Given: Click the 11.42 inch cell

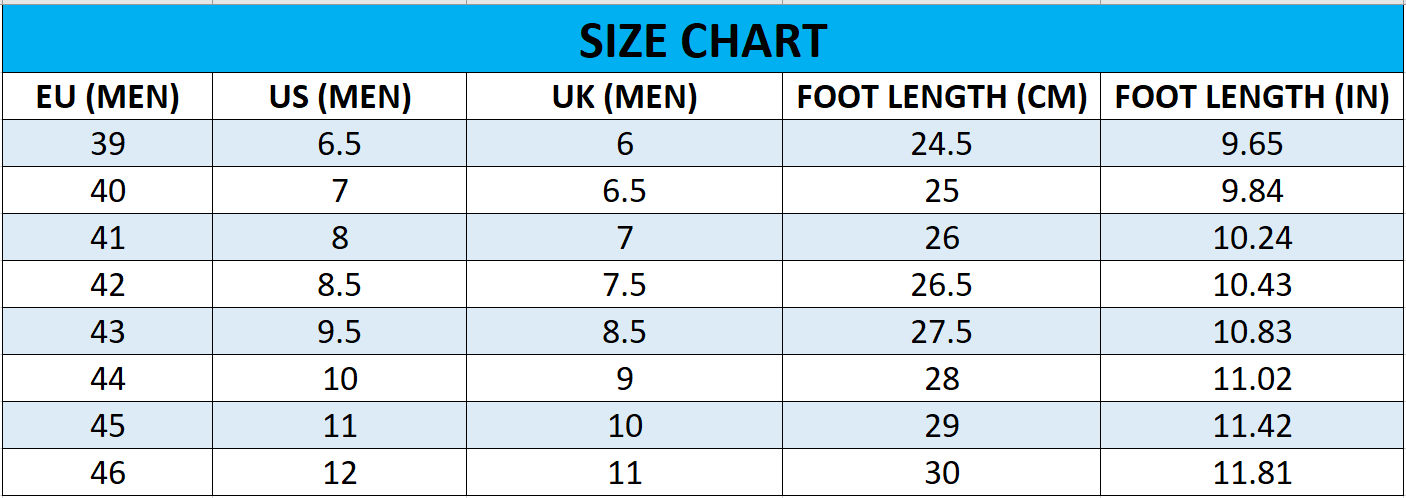Looking at the screenshot, I should (1252, 426).
